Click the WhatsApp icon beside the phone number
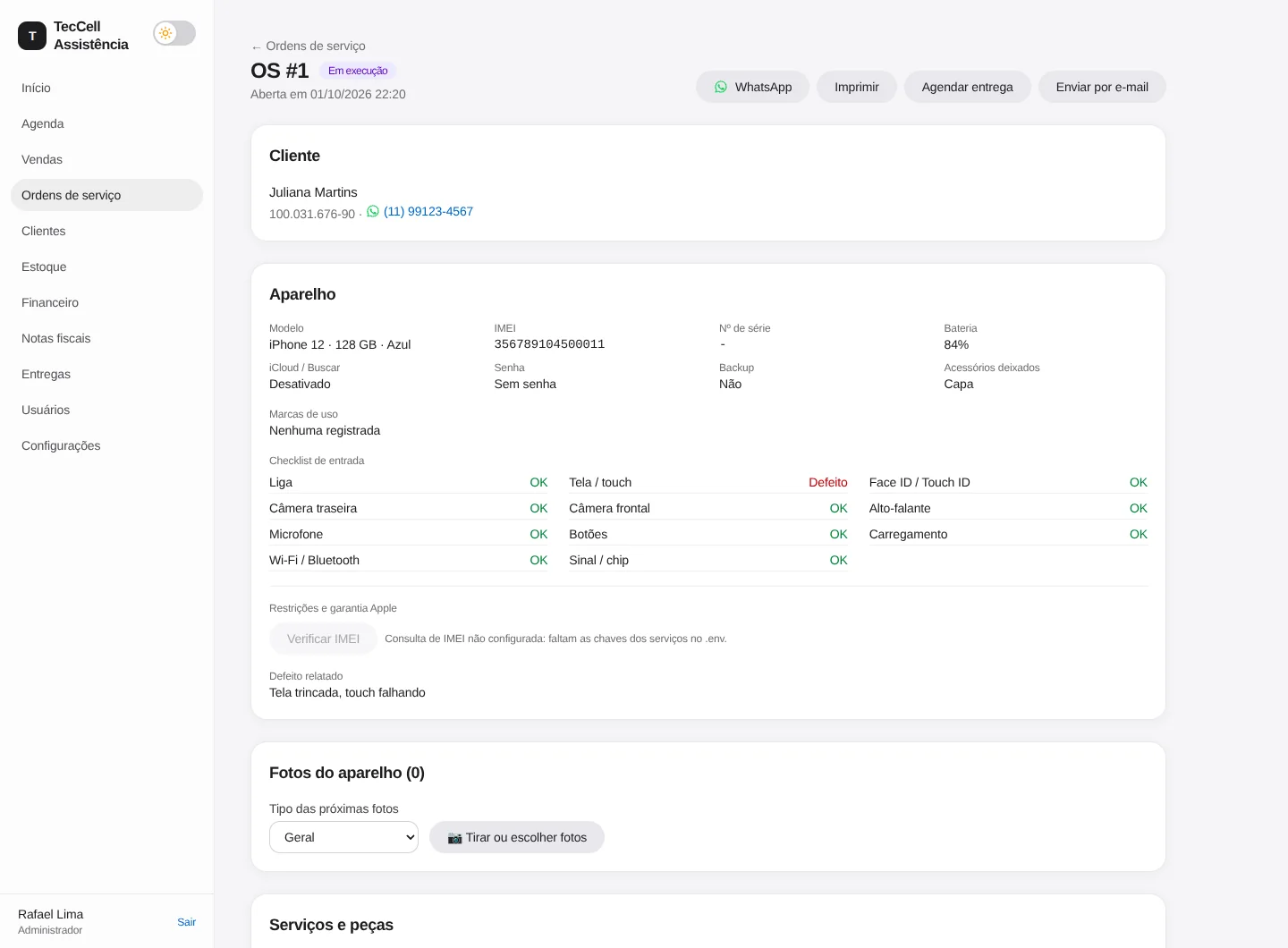The image size is (1288, 948). tap(373, 211)
